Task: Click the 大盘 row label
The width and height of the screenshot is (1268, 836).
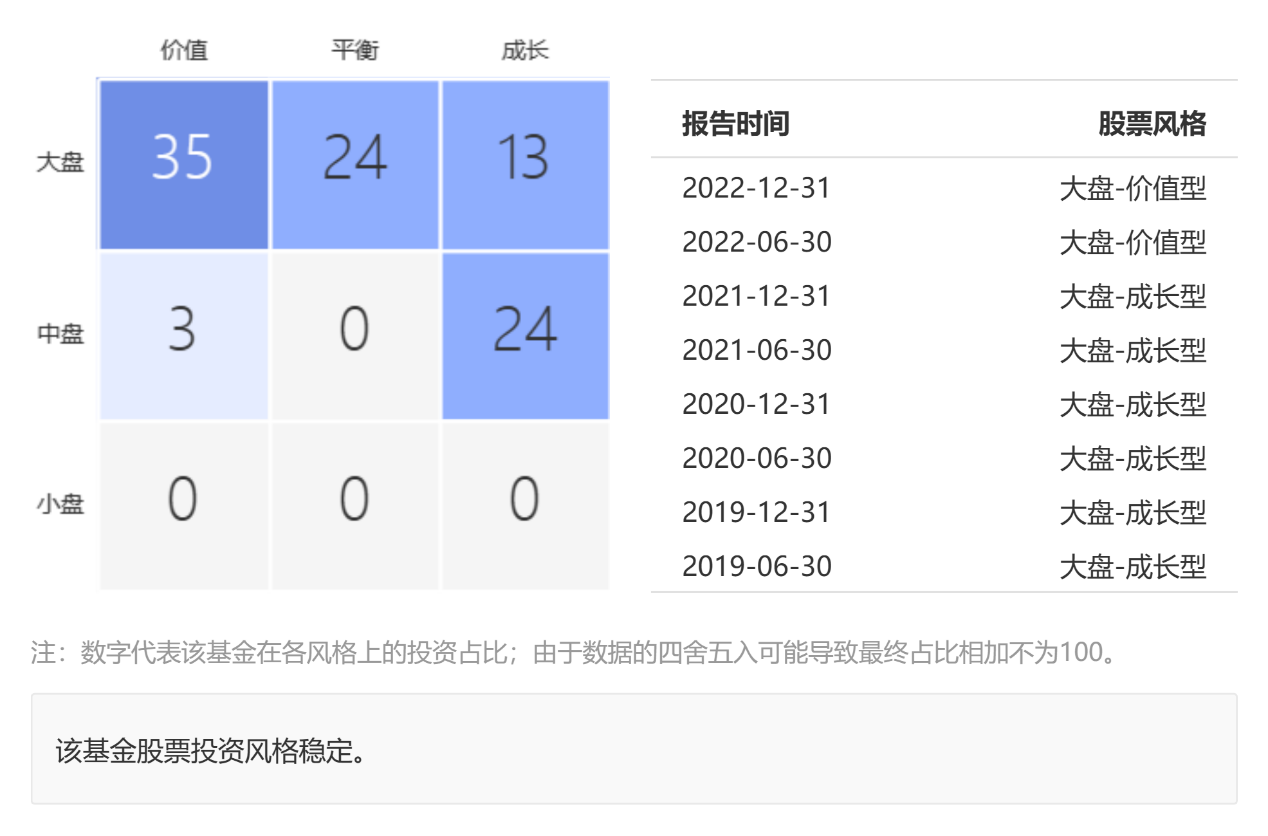Action: pyautogui.click(x=60, y=162)
